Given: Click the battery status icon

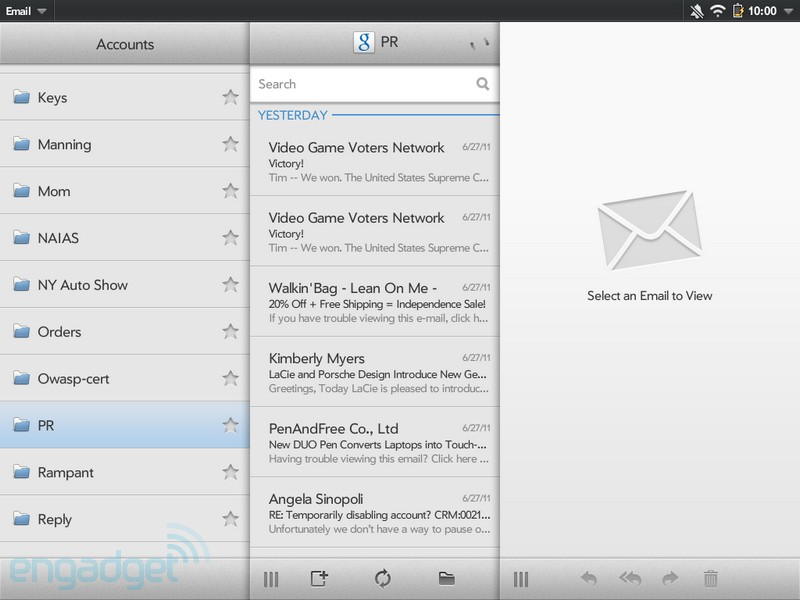Looking at the screenshot, I should pyautogui.click(x=738, y=11).
